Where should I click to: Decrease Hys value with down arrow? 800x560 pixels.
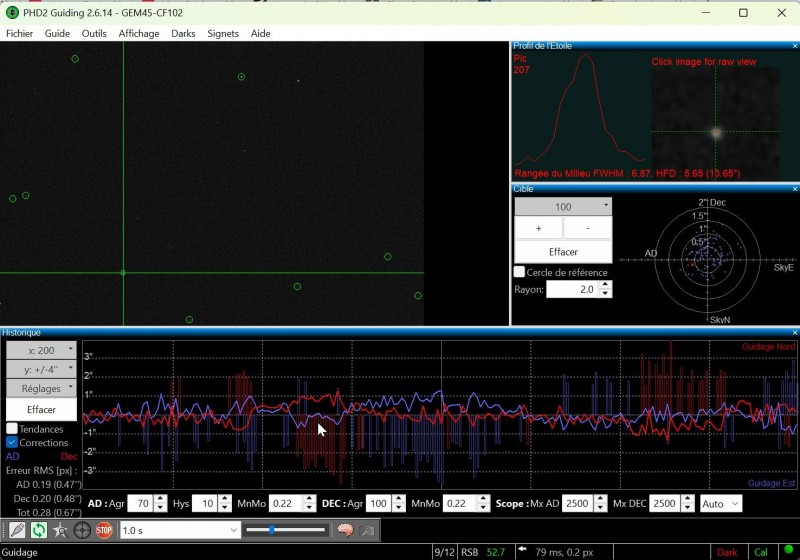pos(225,508)
